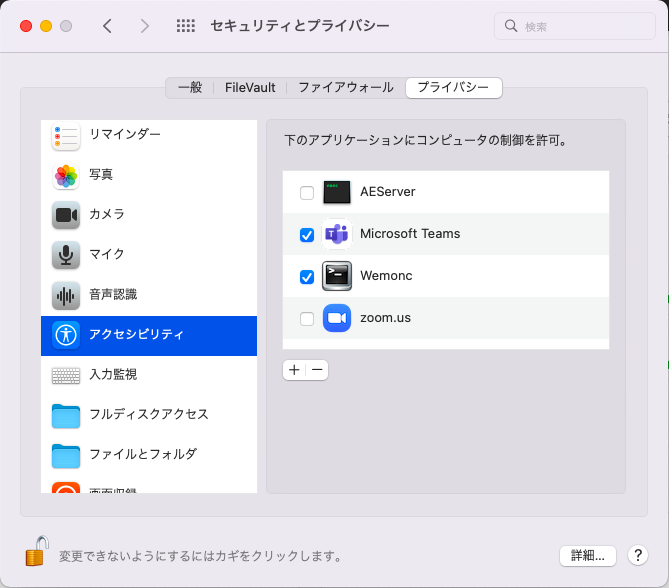Select the プライバシー tab
This screenshot has height=588, width=669.
(454, 87)
